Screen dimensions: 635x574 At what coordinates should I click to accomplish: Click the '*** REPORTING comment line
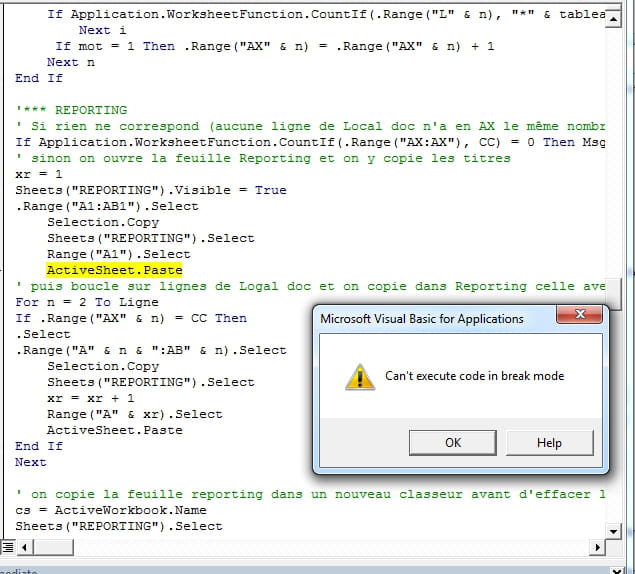71,110
